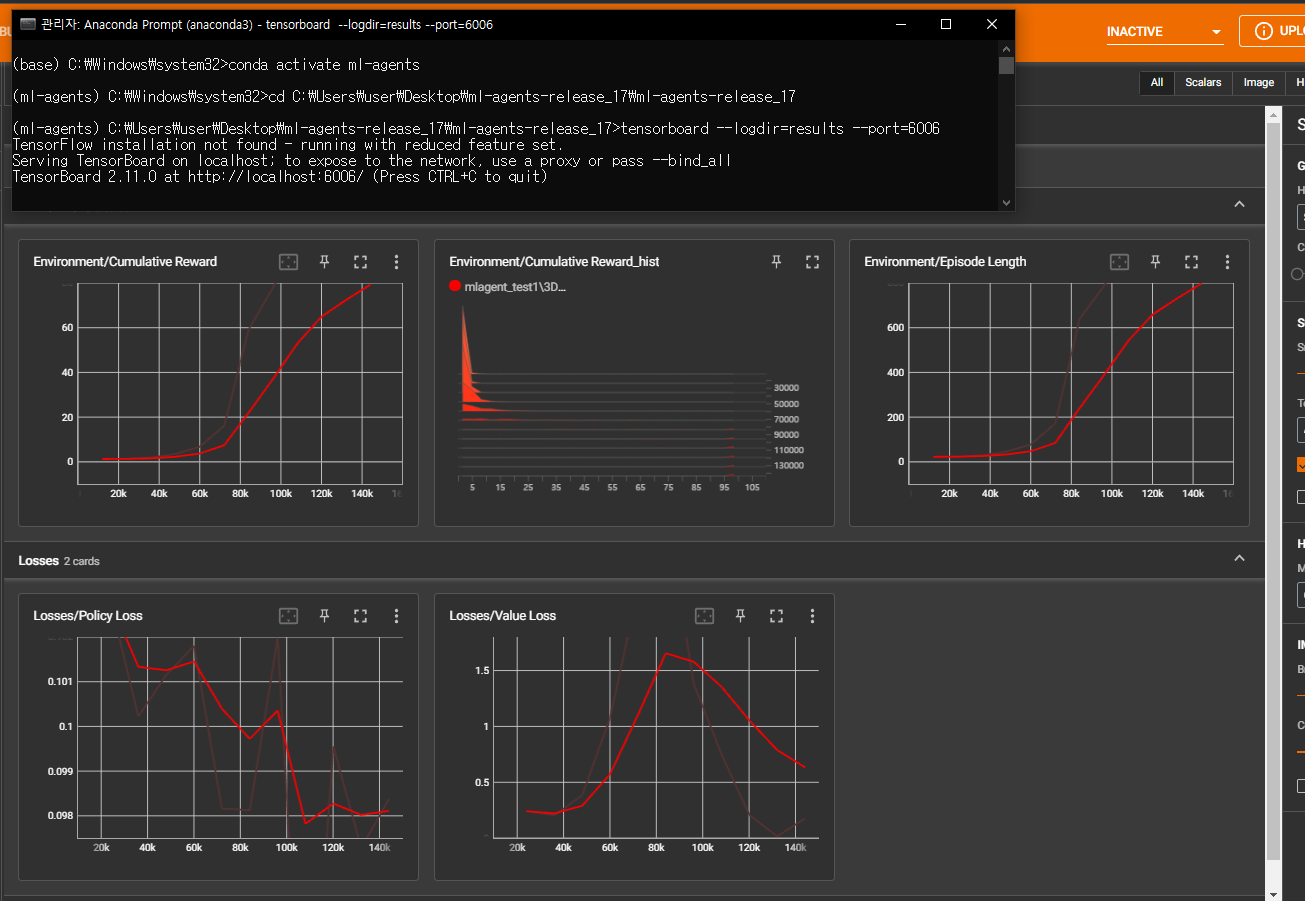
Task: Click TensorBoard page scrollbar up arrow
Action: pos(1273,114)
